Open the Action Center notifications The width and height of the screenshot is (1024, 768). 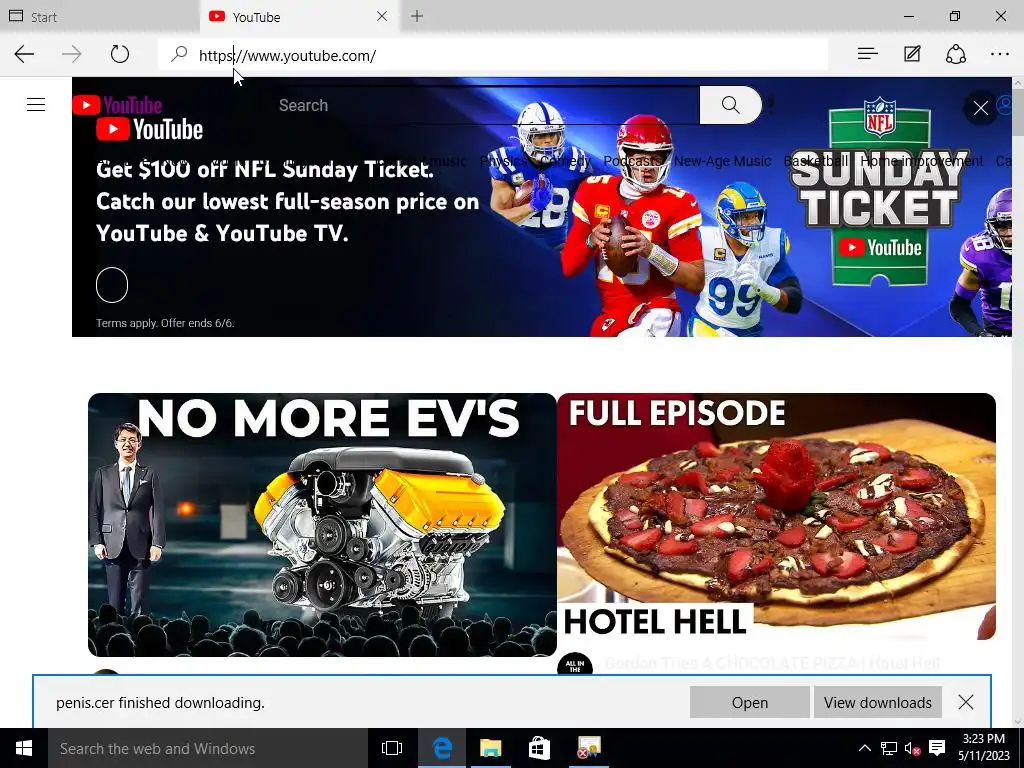(x=937, y=748)
